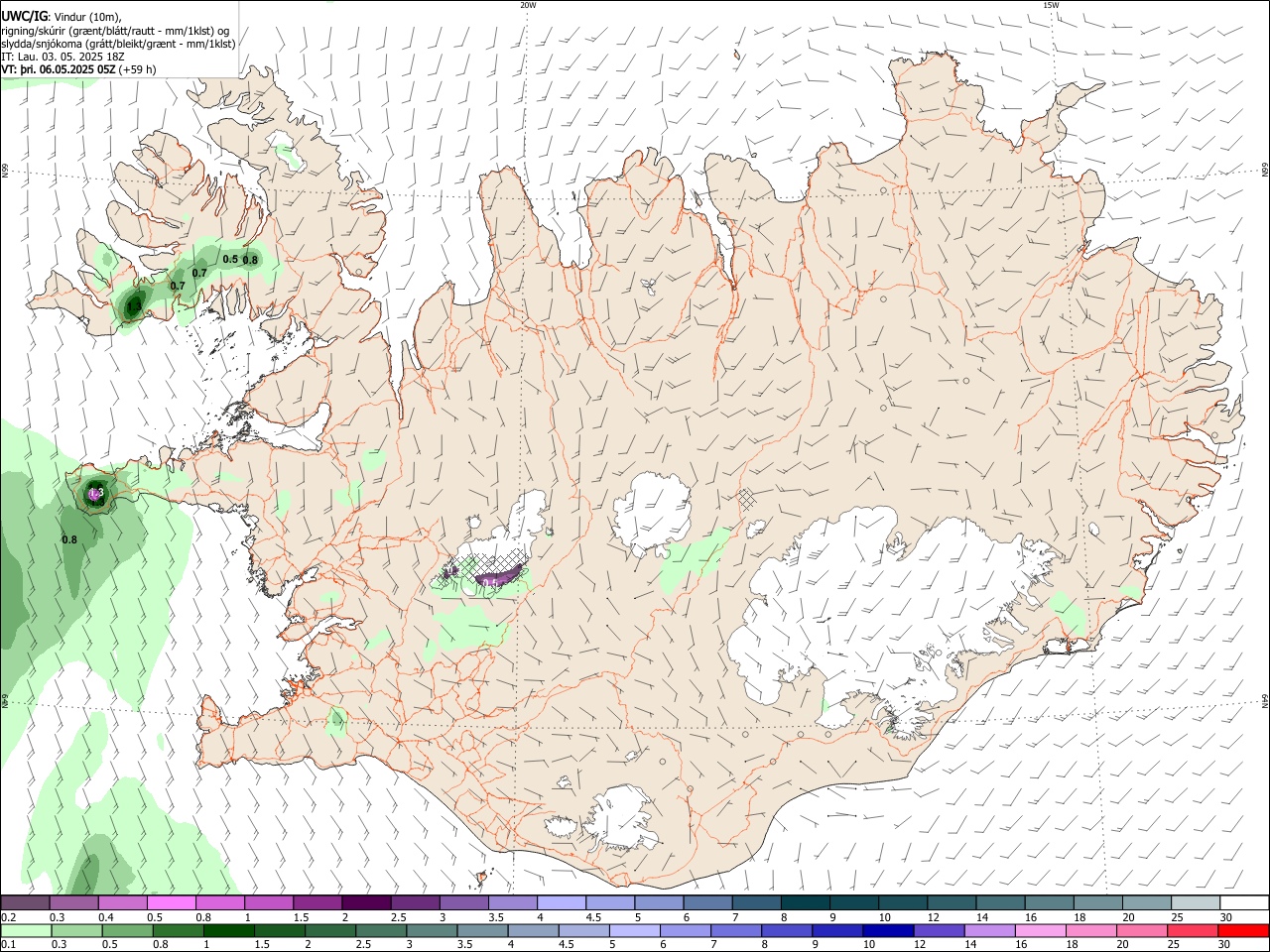Select pale green lower swatch between 0.1 and 0.3
The image size is (1270, 952).
(x=26, y=930)
